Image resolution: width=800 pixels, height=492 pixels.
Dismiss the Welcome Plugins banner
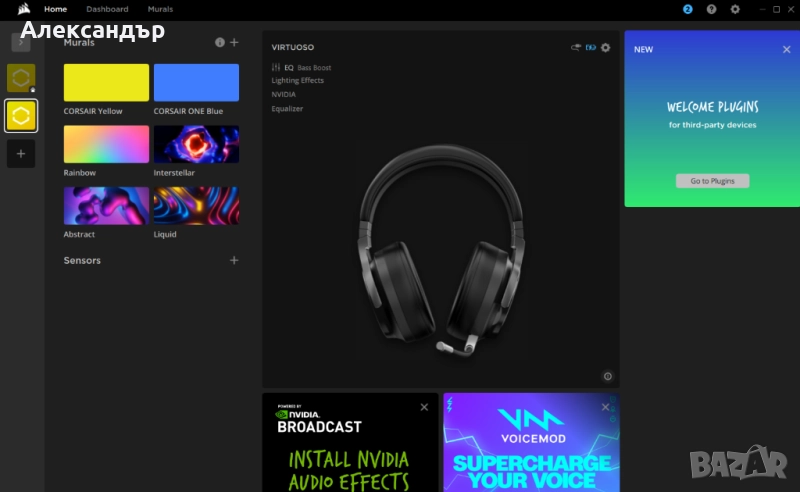point(786,49)
